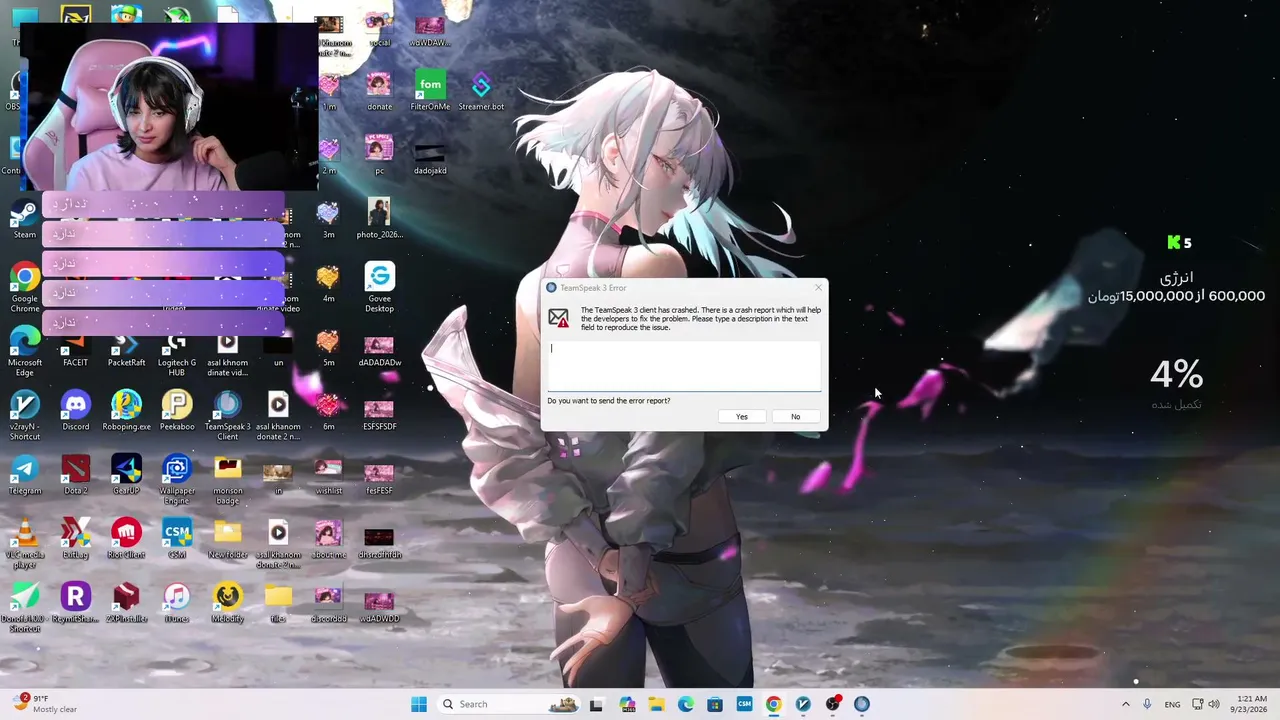This screenshot has width=1280, height=720.
Task: Switch to OBS Studio on the taskbar
Action: coord(832,704)
